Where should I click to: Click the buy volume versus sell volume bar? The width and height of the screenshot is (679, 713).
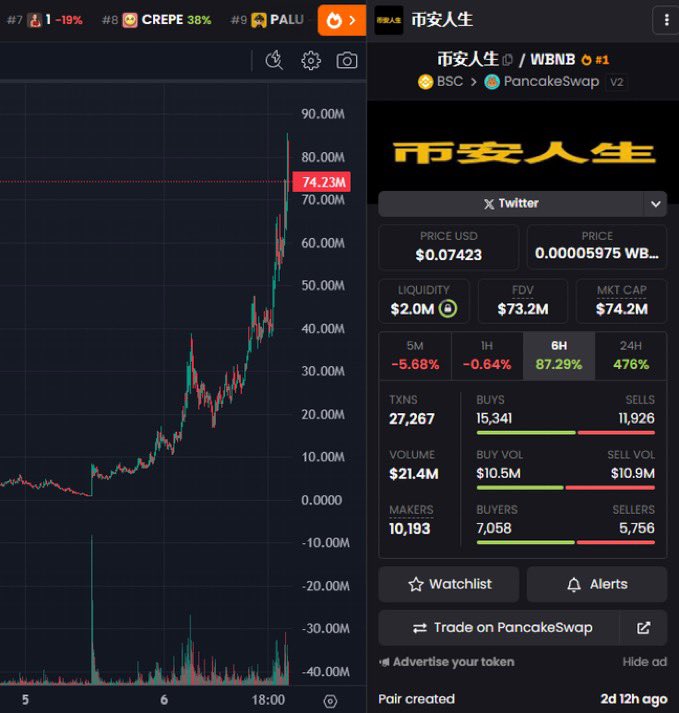tap(566, 488)
